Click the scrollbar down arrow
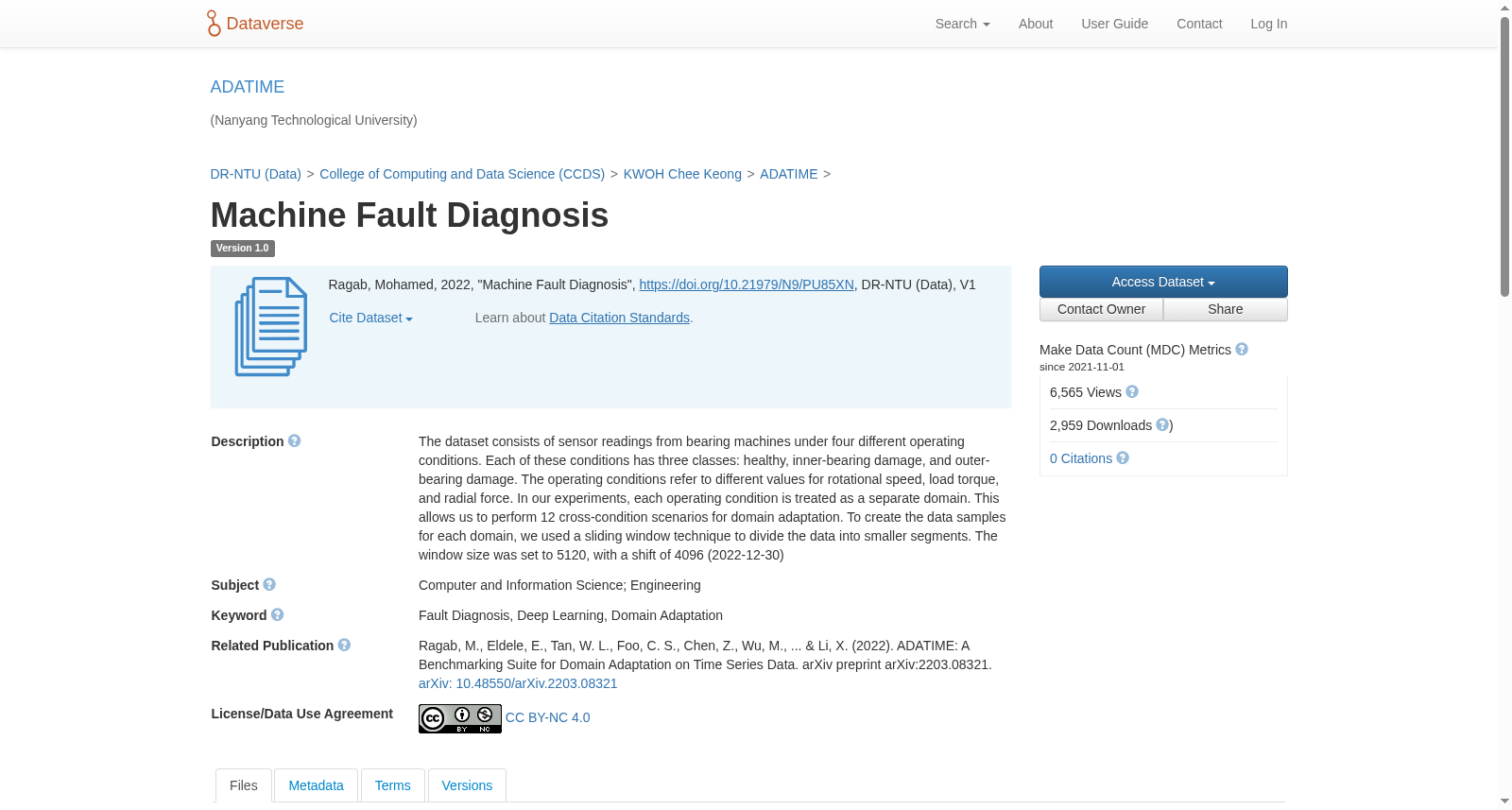Viewport: 1512px width, 810px height. coord(1504,802)
